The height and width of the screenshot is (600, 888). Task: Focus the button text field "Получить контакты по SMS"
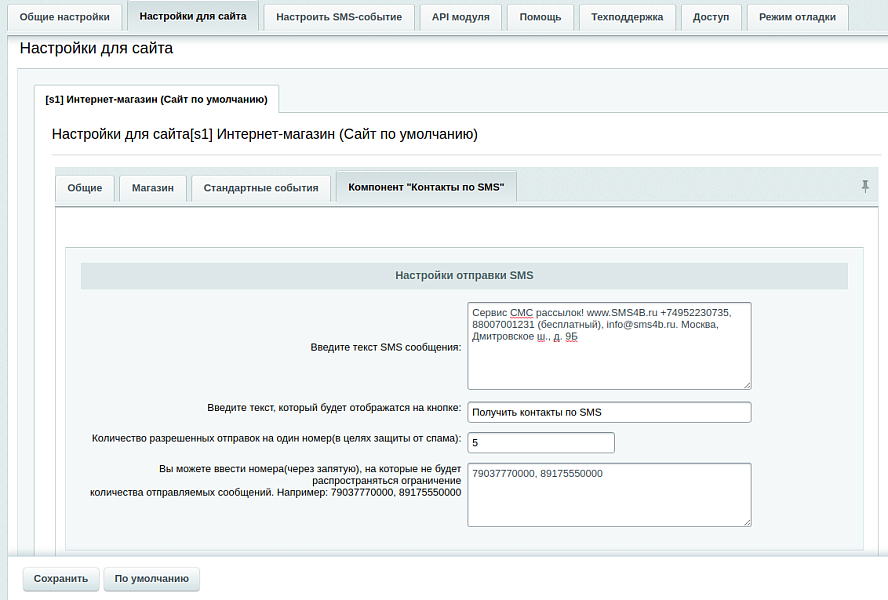(608, 412)
